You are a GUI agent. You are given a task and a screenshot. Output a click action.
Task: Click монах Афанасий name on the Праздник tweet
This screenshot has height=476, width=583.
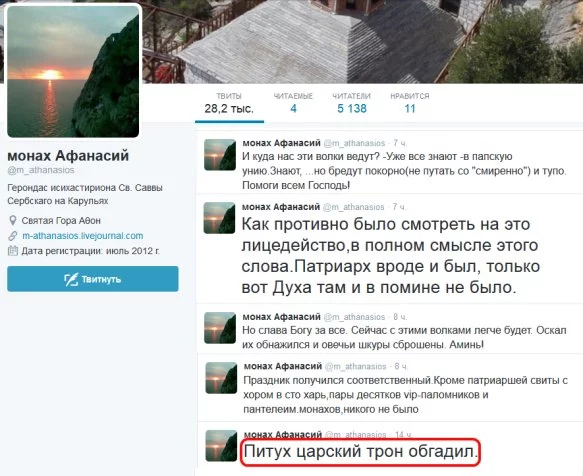pos(283,366)
